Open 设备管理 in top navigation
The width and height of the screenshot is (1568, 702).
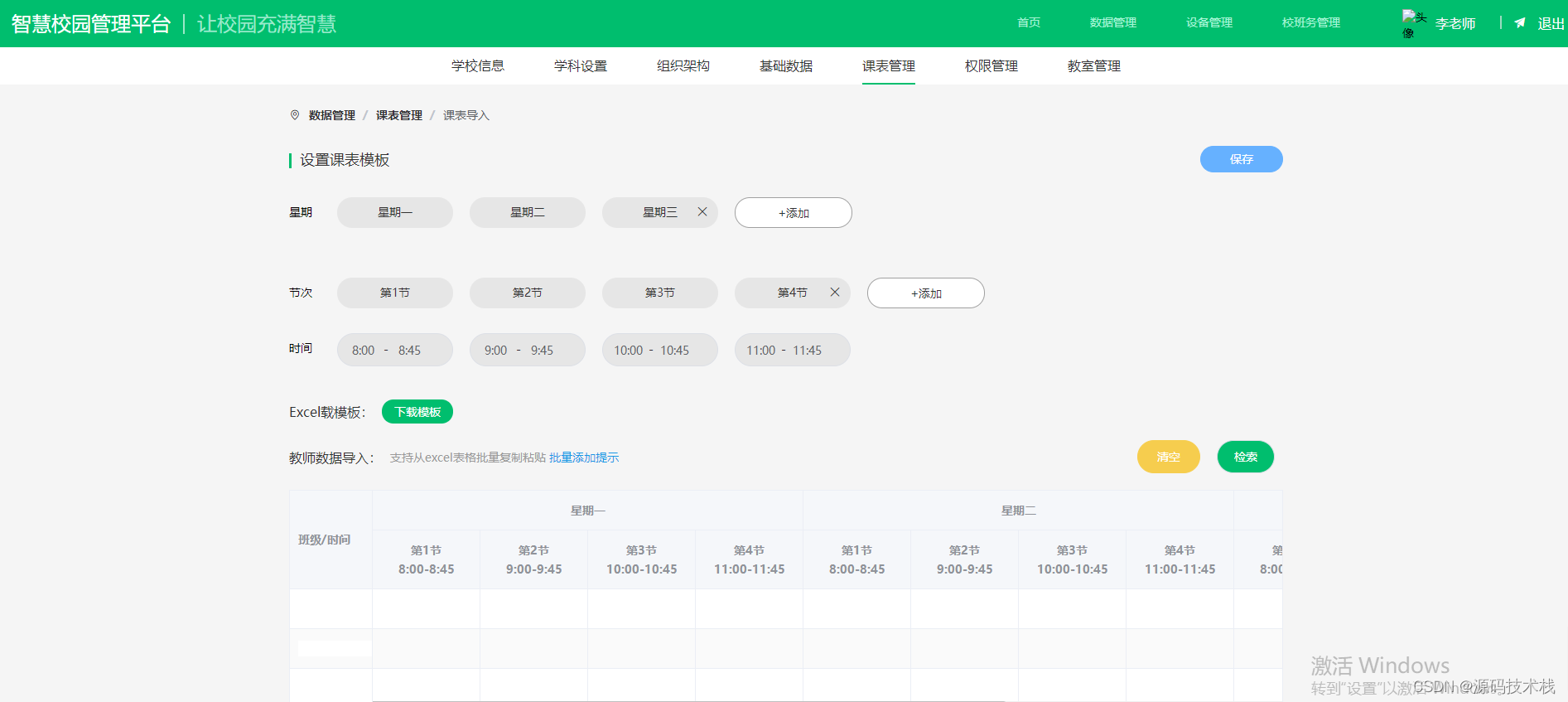coord(1209,22)
